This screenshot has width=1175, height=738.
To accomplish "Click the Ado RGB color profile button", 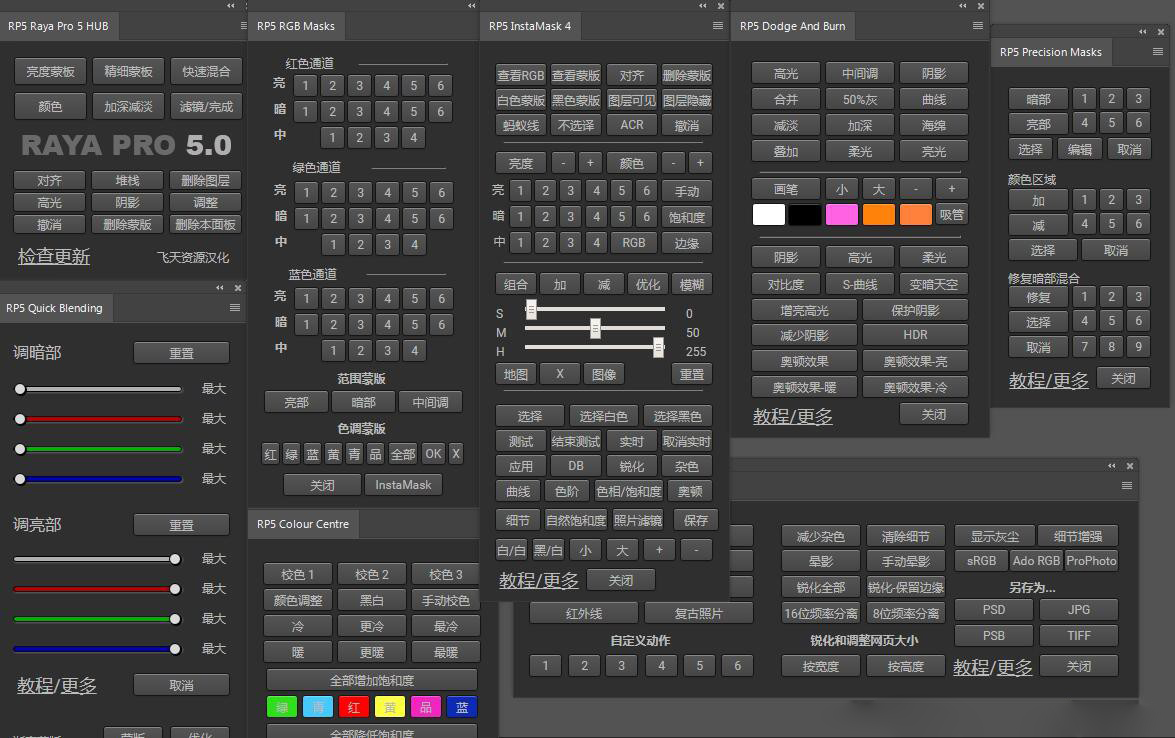I will pyautogui.click(x=1036, y=560).
